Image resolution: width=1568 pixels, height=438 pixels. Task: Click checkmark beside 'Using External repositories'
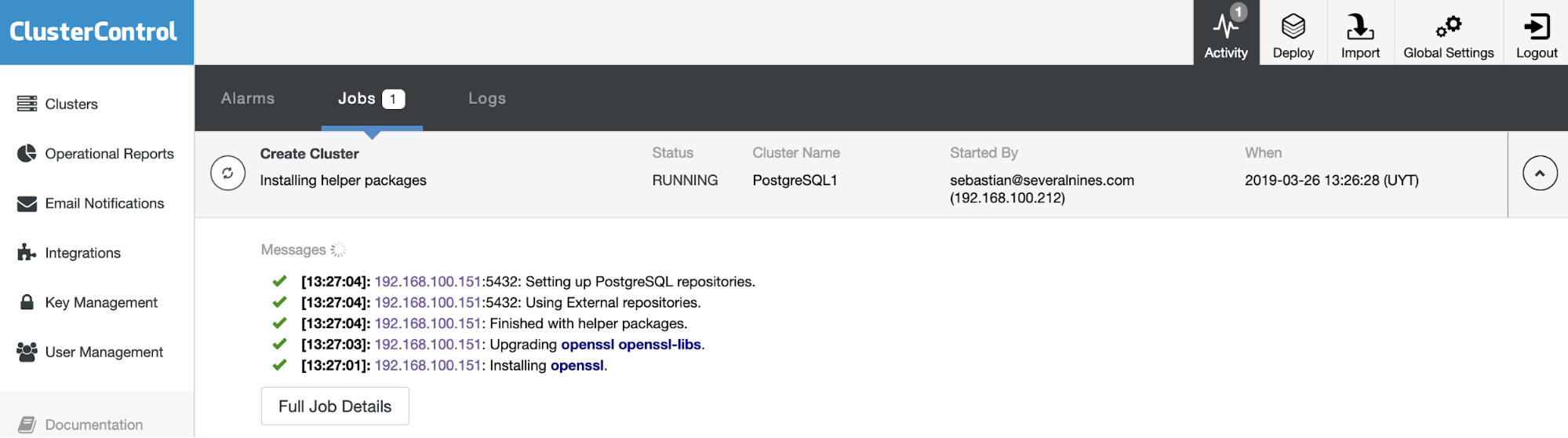pos(279,302)
